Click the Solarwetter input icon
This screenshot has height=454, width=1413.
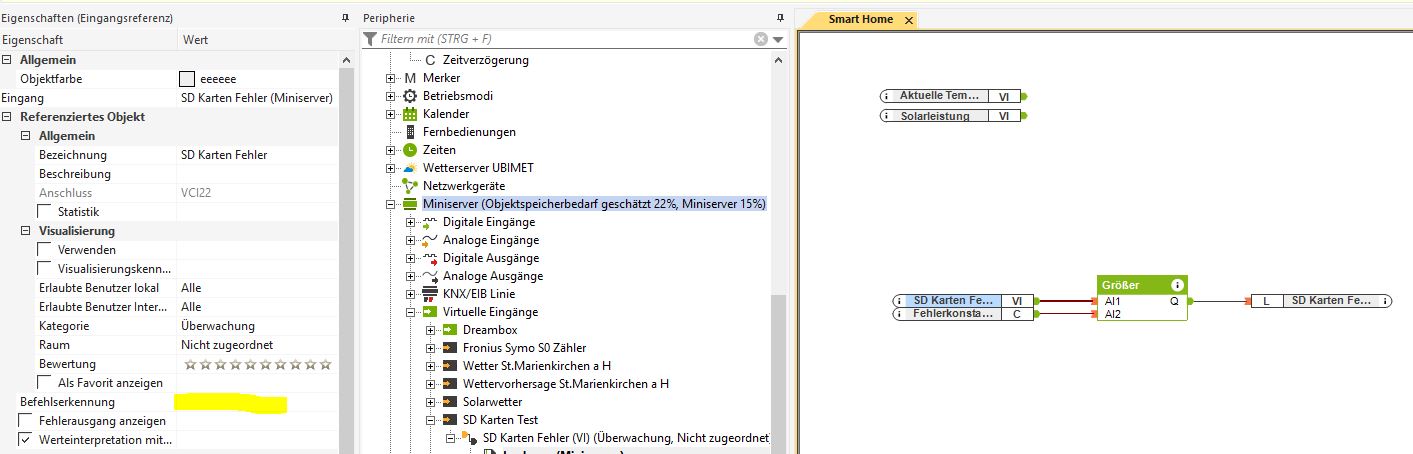pyautogui.click(x=450, y=402)
